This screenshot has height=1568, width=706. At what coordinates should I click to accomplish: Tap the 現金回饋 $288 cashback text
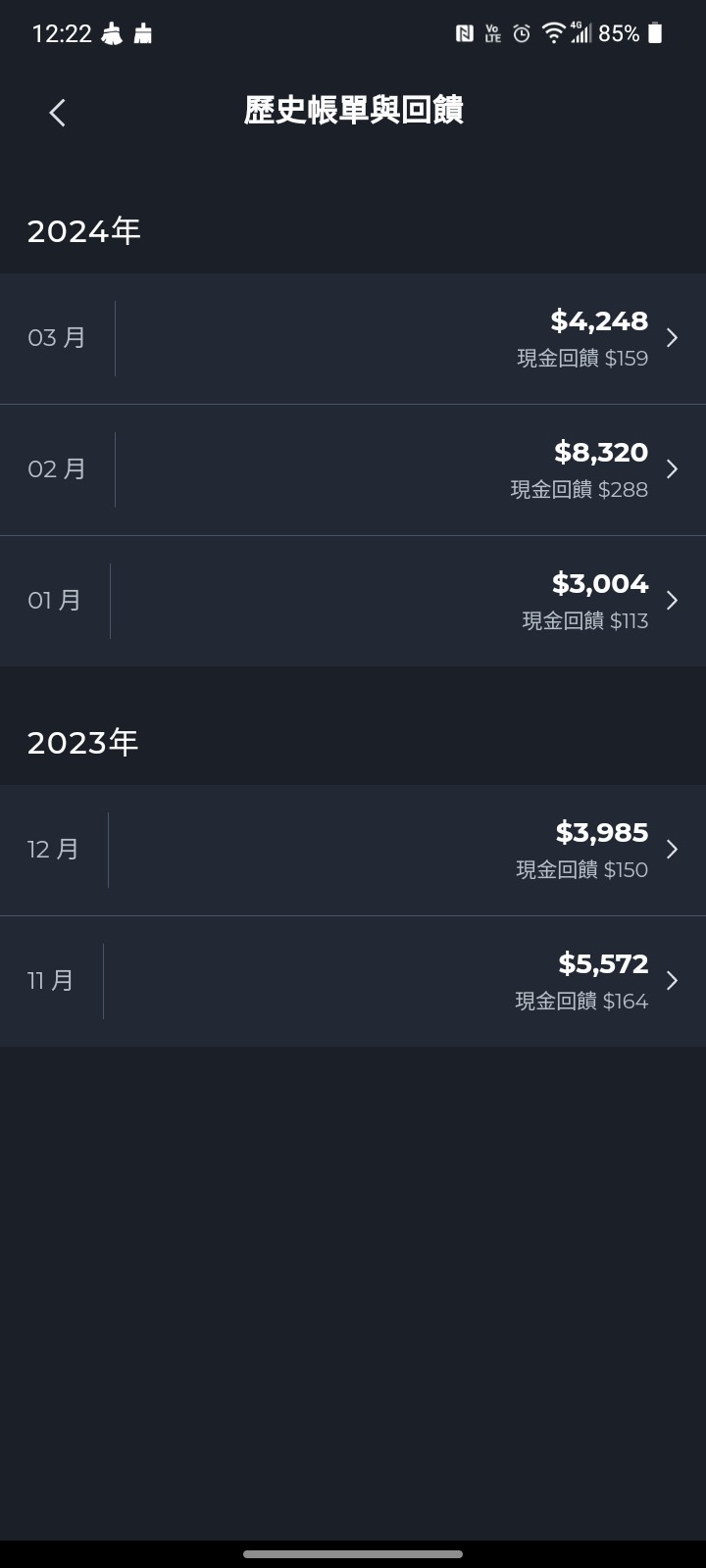coord(580,490)
